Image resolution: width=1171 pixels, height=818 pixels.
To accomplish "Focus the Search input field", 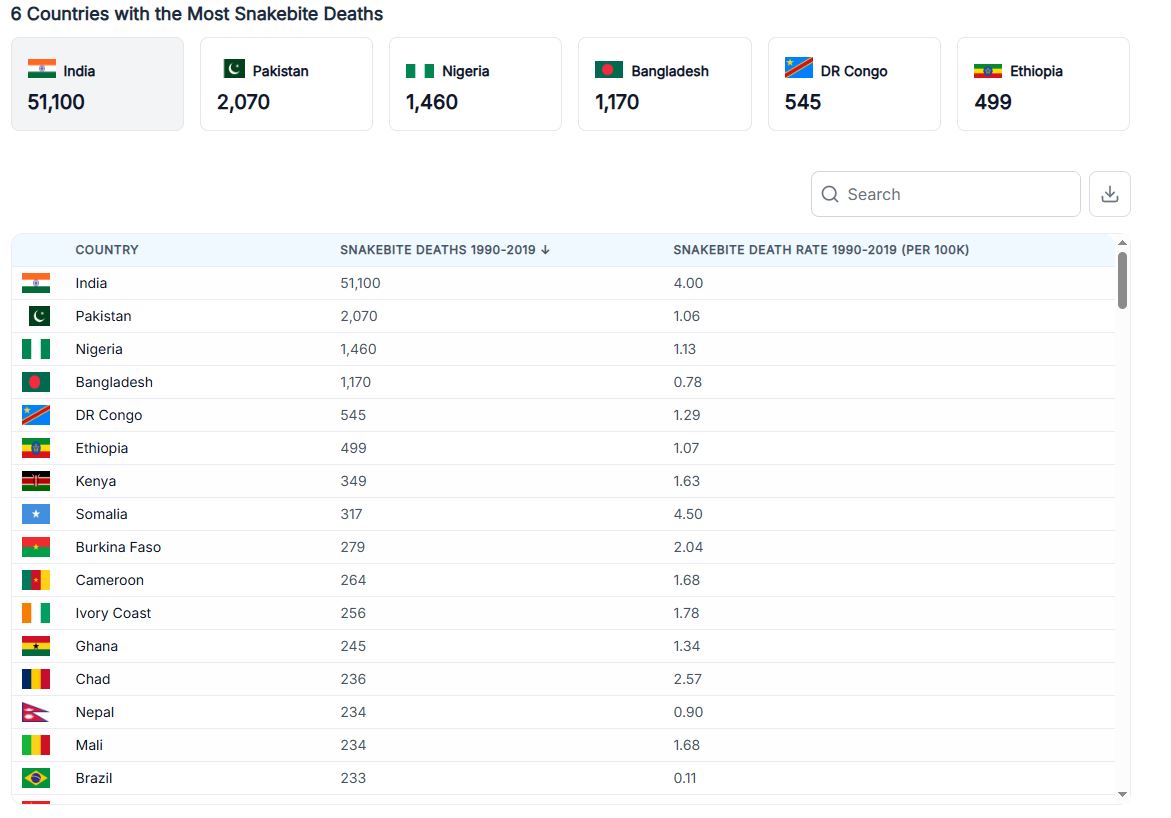I will coord(945,194).
